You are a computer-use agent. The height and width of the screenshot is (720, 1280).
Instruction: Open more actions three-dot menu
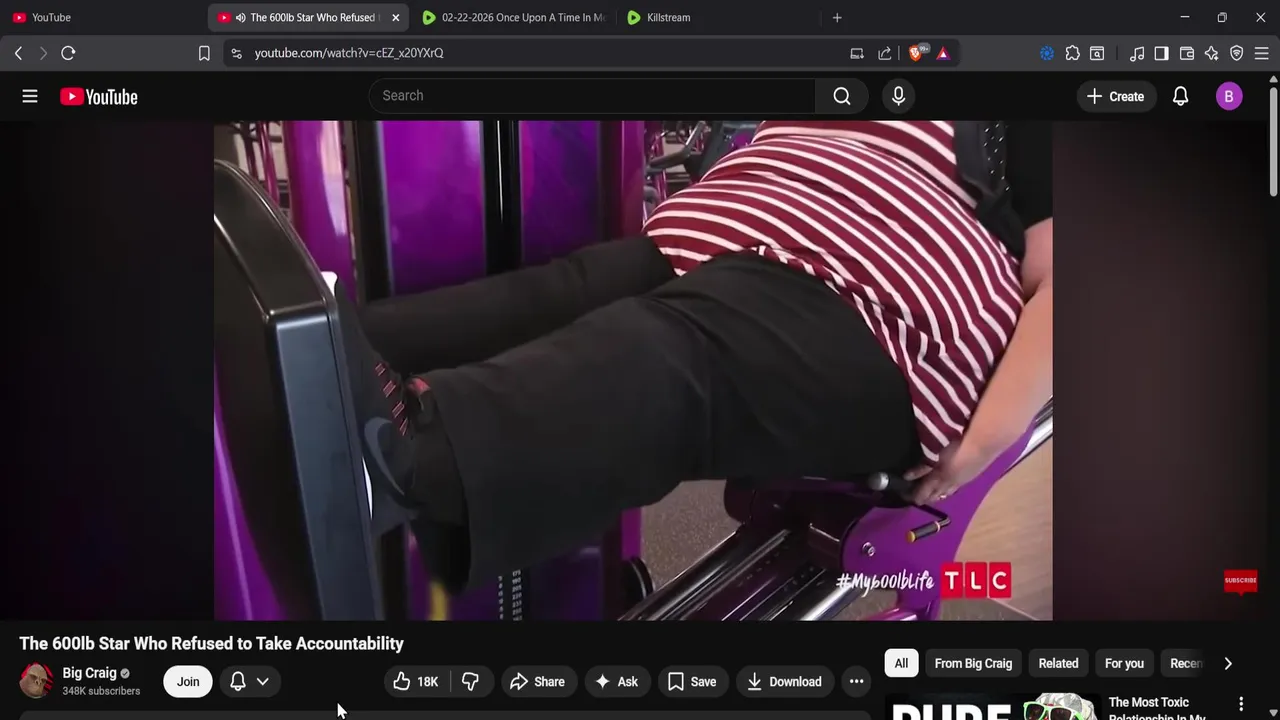point(856,681)
